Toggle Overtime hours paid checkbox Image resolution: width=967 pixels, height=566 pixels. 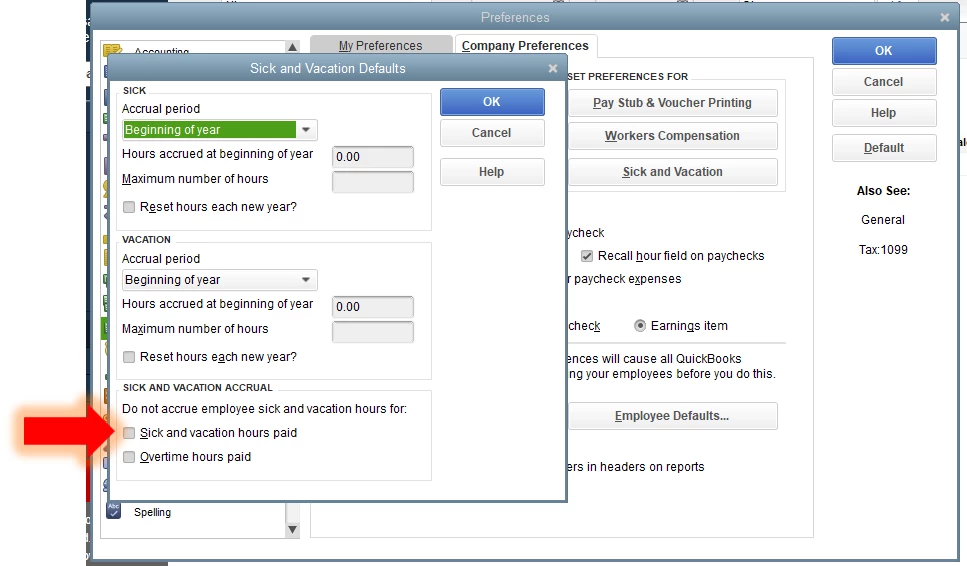tap(129, 457)
